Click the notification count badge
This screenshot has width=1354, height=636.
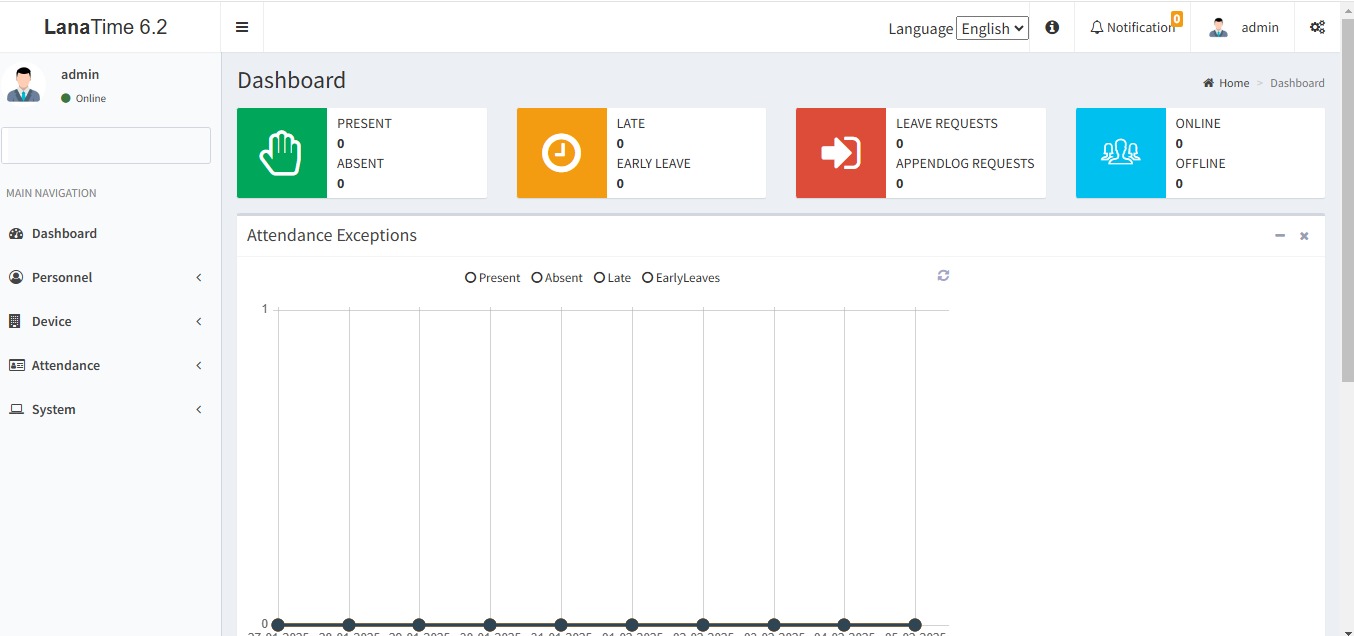tap(1177, 18)
